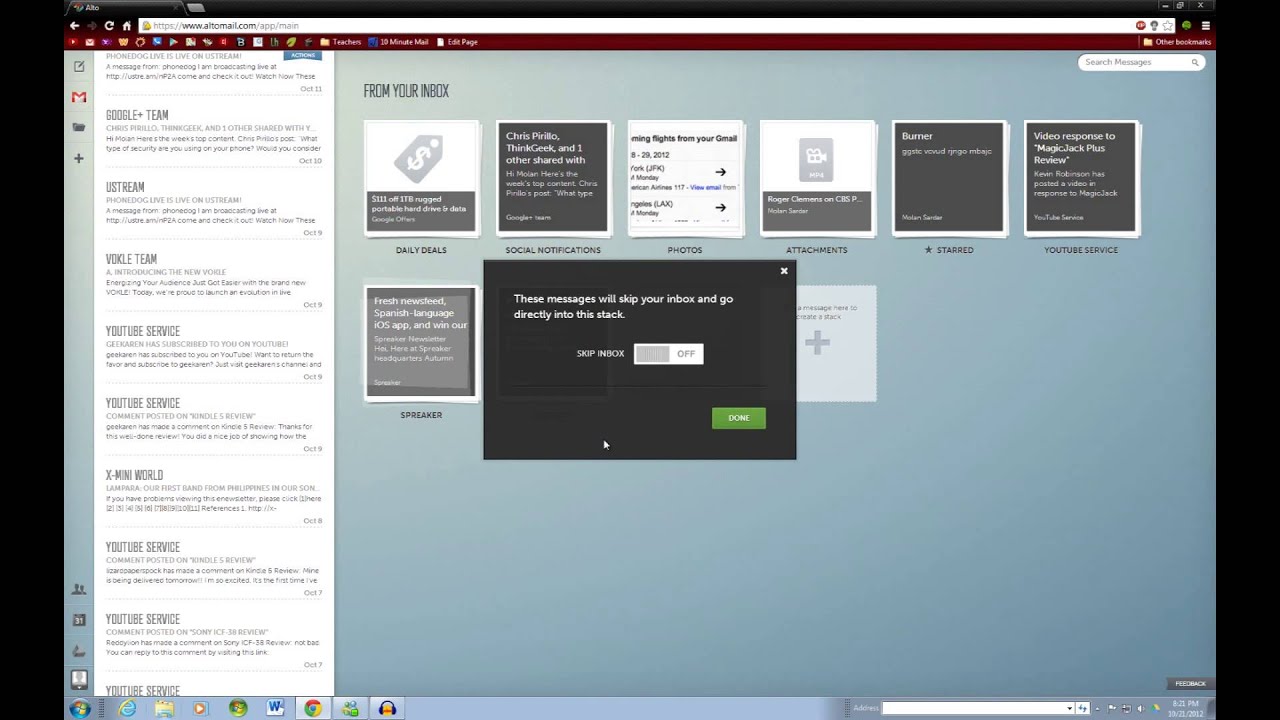1280x720 pixels.
Task: Open the Starred stack
Action: click(949, 179)
